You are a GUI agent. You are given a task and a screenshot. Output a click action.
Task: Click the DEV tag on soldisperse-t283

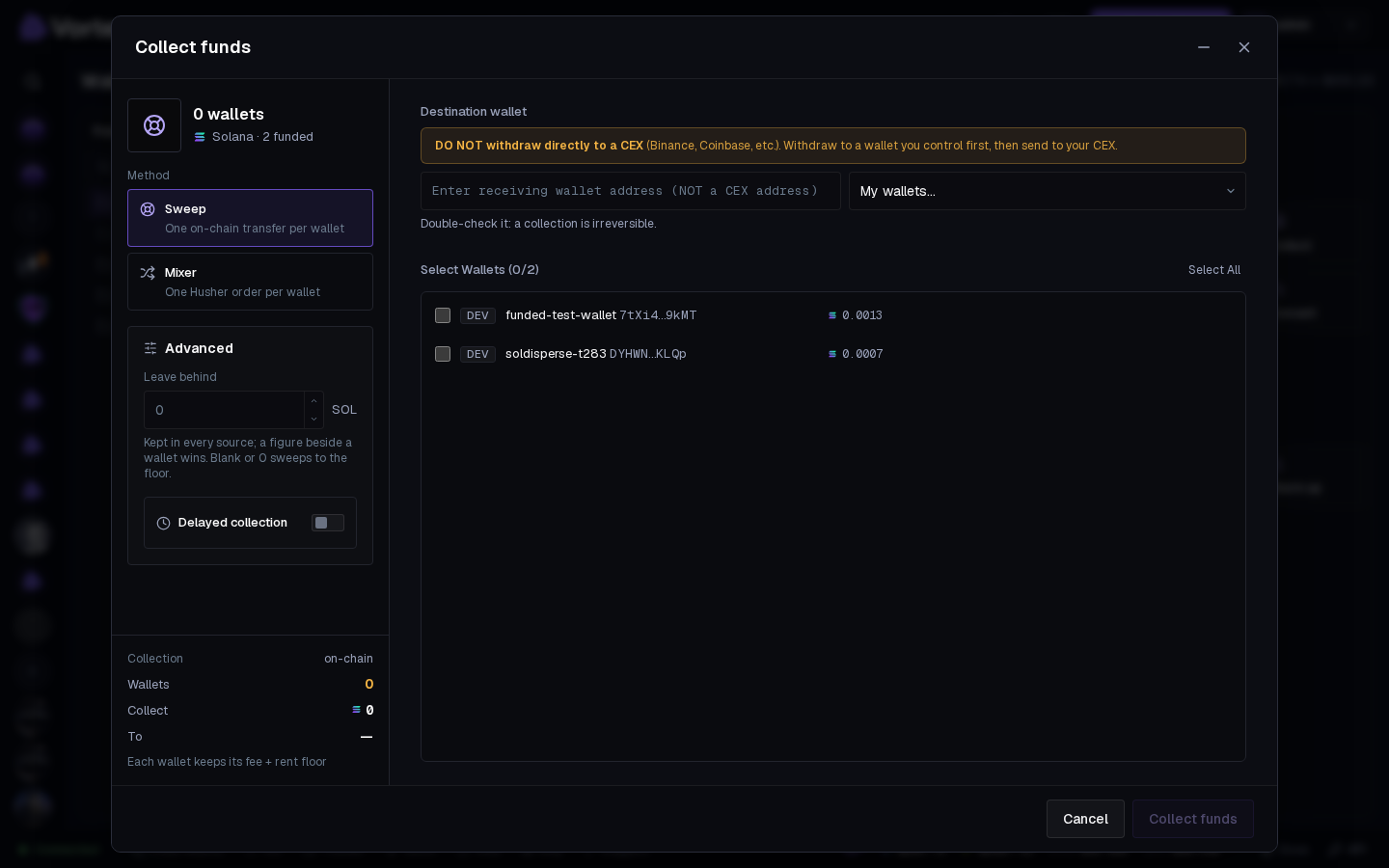point(477,354)
